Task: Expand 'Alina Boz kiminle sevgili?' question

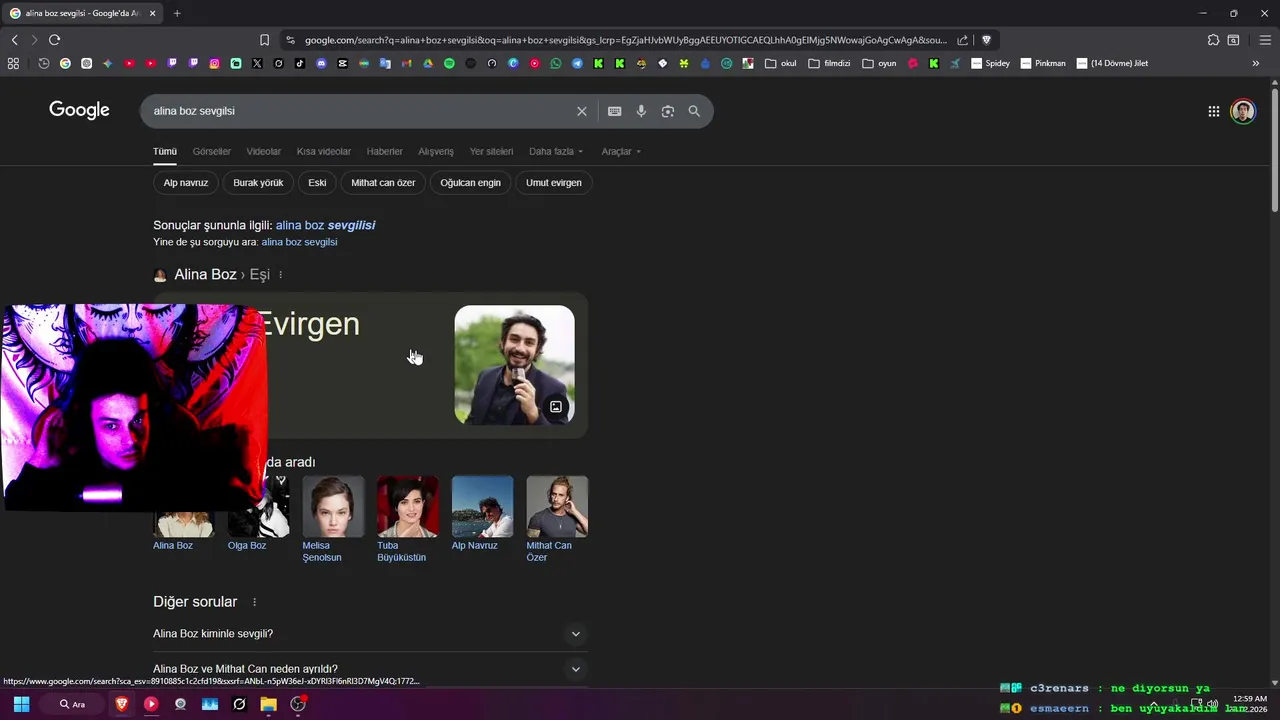Action: (x=370, y=634)
